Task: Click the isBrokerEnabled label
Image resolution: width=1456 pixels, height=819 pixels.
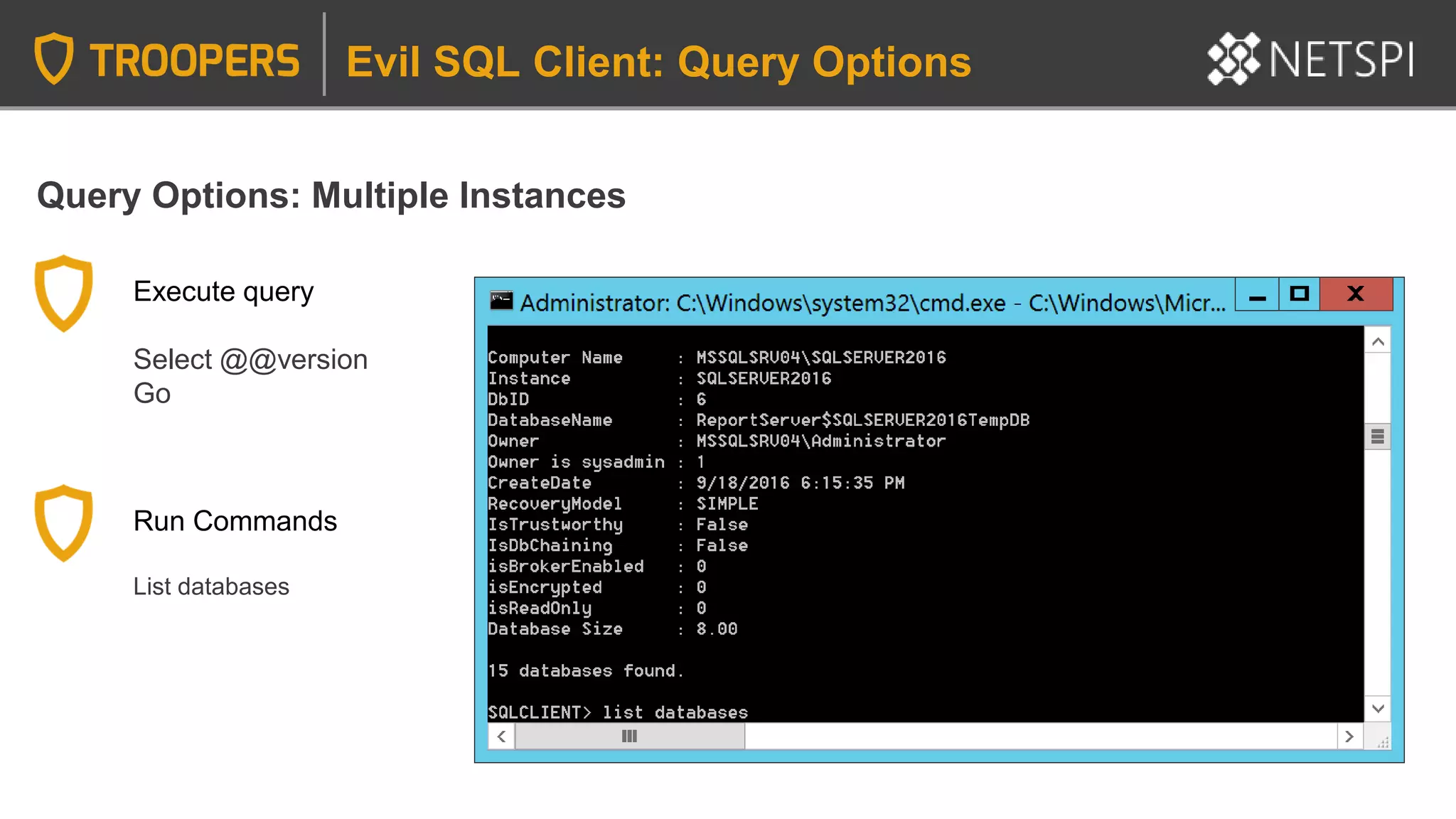Action: (x=566, y=567)
